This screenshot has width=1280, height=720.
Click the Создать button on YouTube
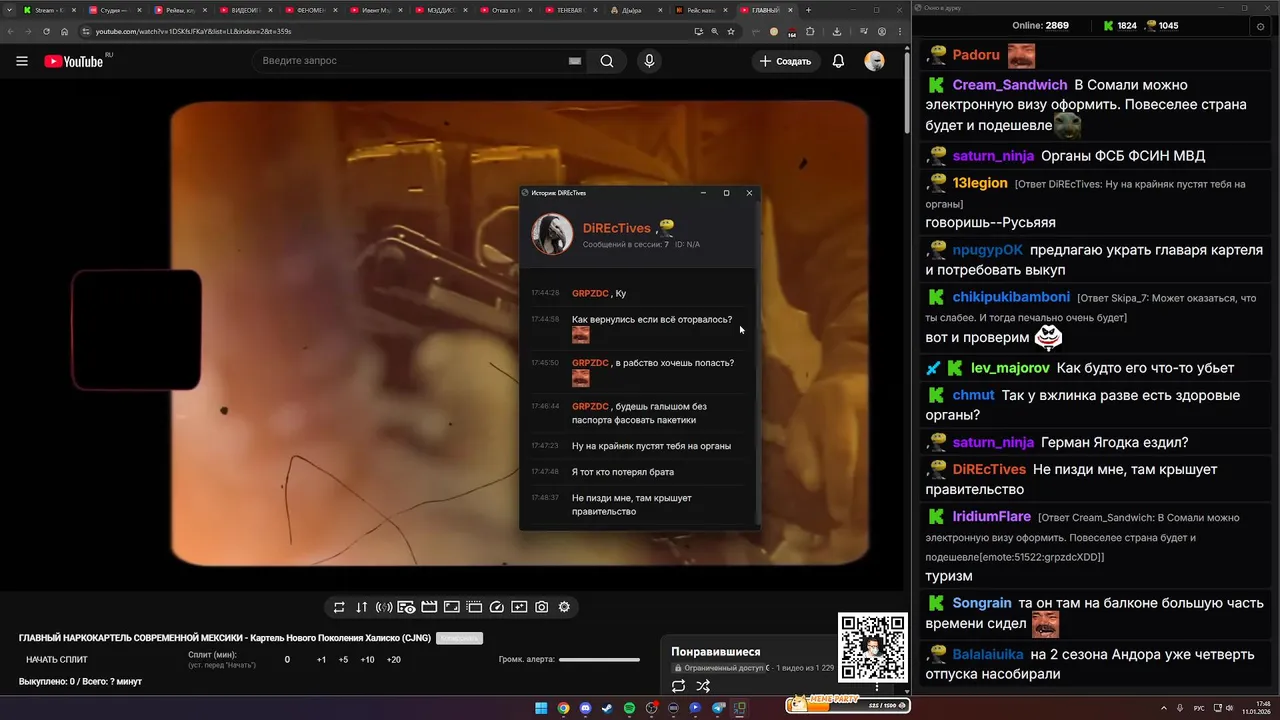785,61
